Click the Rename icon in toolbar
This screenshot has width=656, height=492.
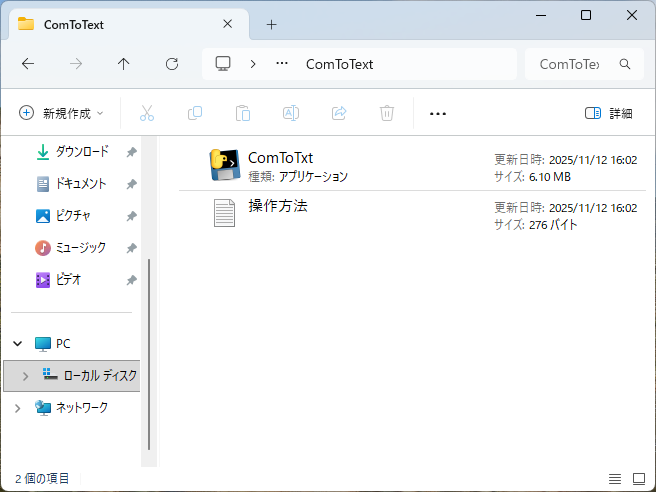(291, 113)
